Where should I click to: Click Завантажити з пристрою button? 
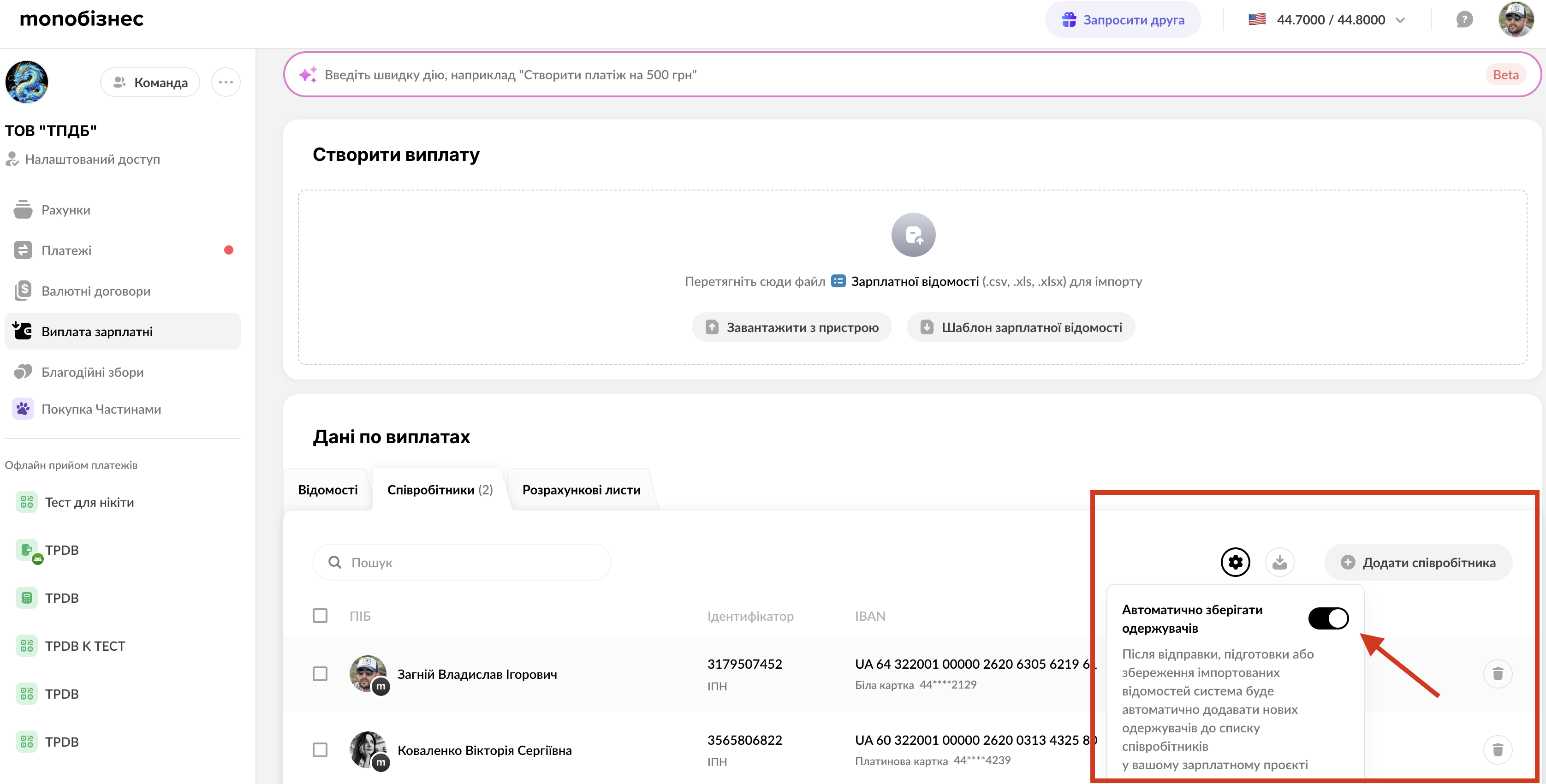click(791, 327)
